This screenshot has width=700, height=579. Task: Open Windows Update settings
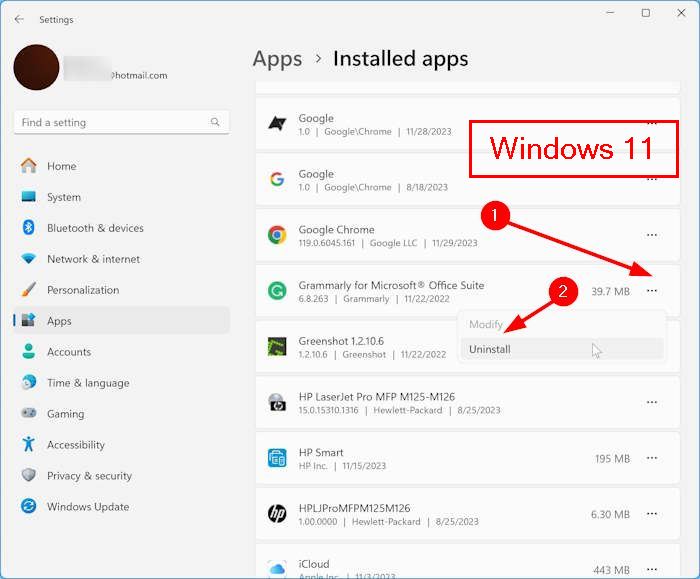point(121,507)
